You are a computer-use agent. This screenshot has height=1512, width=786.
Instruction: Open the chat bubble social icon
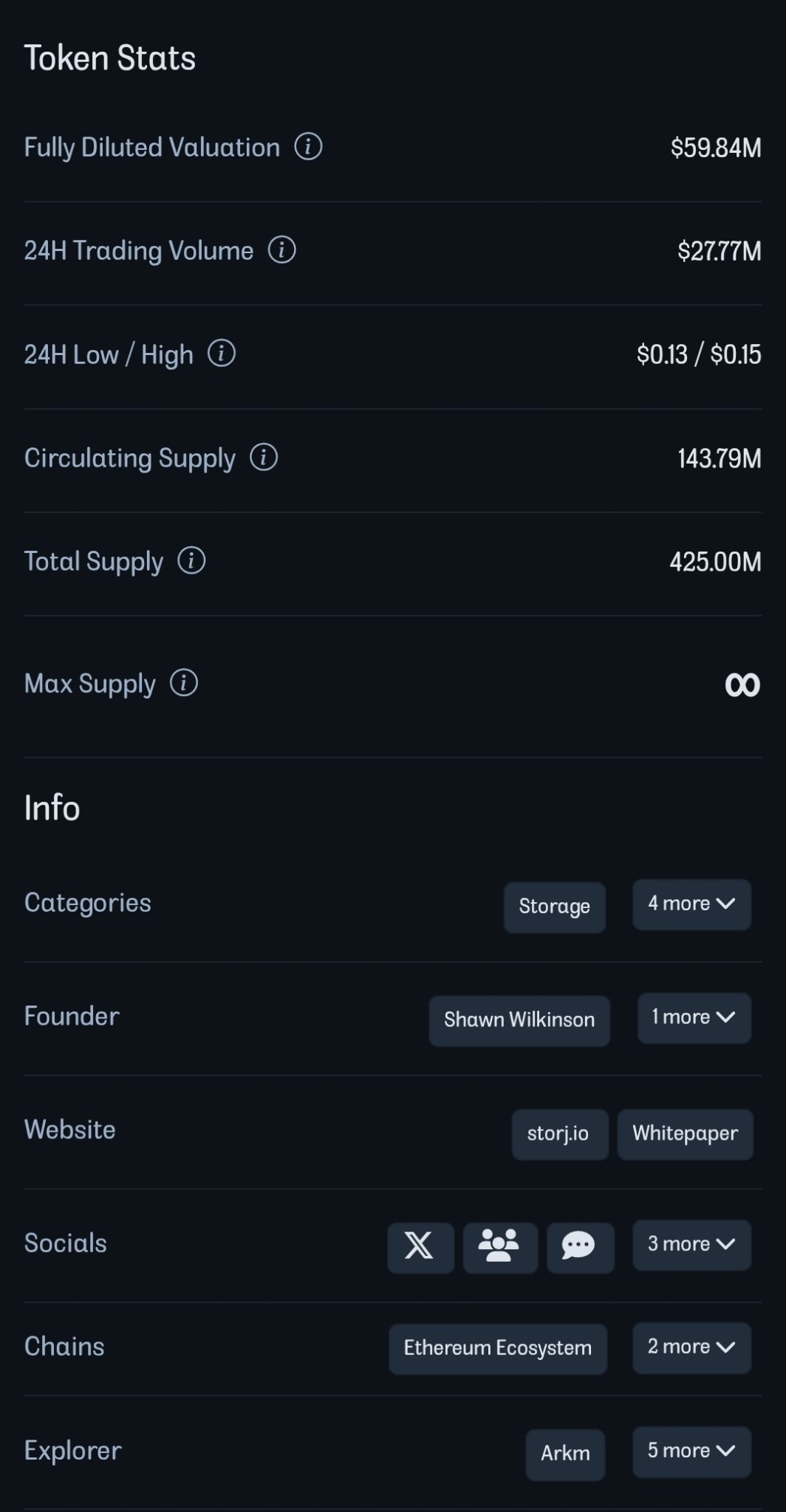pyautogui.click(x=579, y=1247)
